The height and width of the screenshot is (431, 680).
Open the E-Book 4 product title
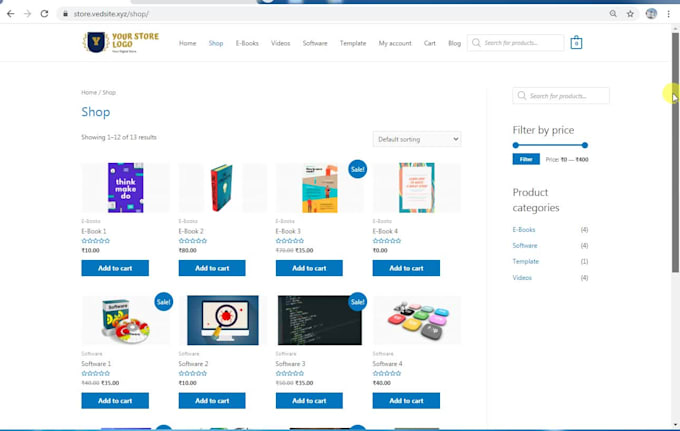coord(385,231)
